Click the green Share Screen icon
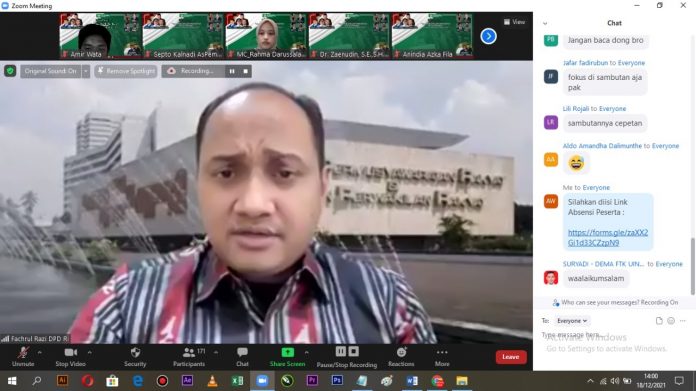696x391 pixels. [x=288, y=352]
